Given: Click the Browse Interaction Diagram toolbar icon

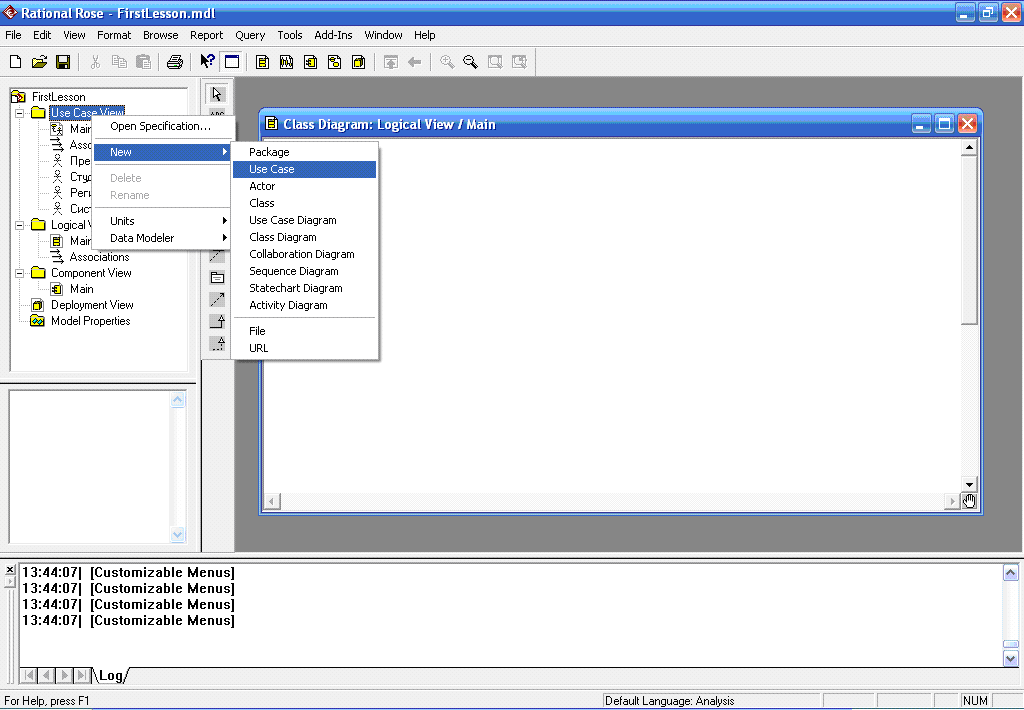Looking at the screenshot, I should pos(287,62).
